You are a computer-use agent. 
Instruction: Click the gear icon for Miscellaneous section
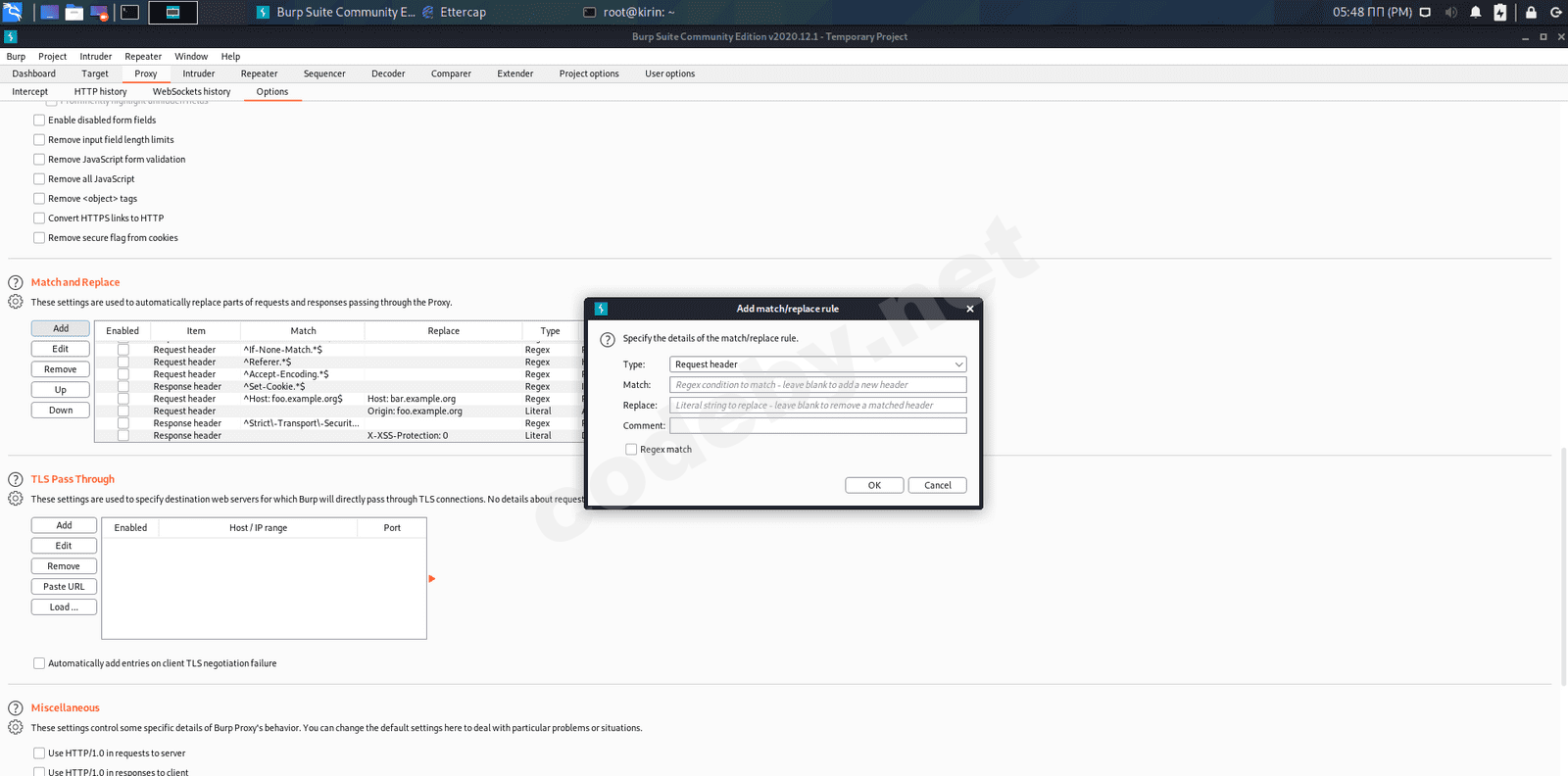click(16, 727)
